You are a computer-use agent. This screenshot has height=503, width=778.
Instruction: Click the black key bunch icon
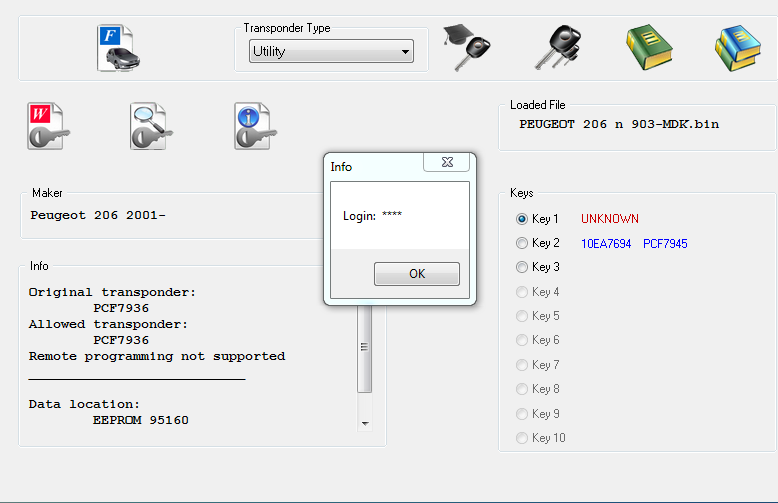tap(558, 48)
